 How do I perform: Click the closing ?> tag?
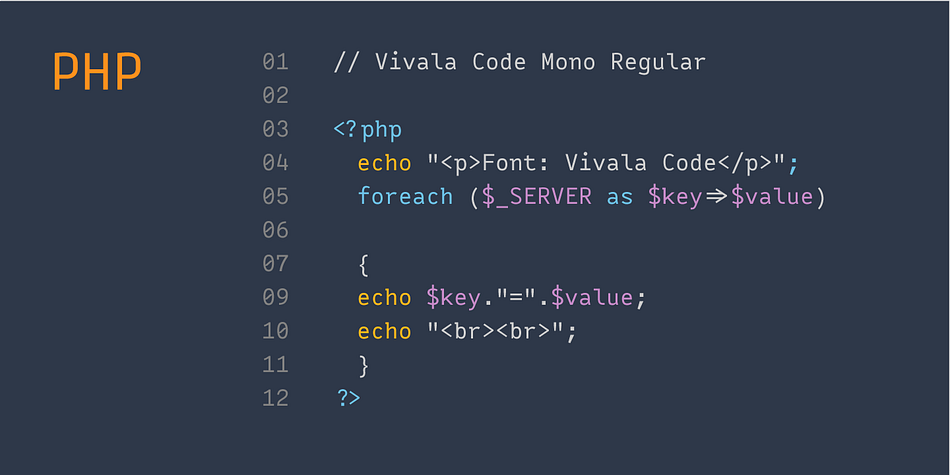(348, 398)
